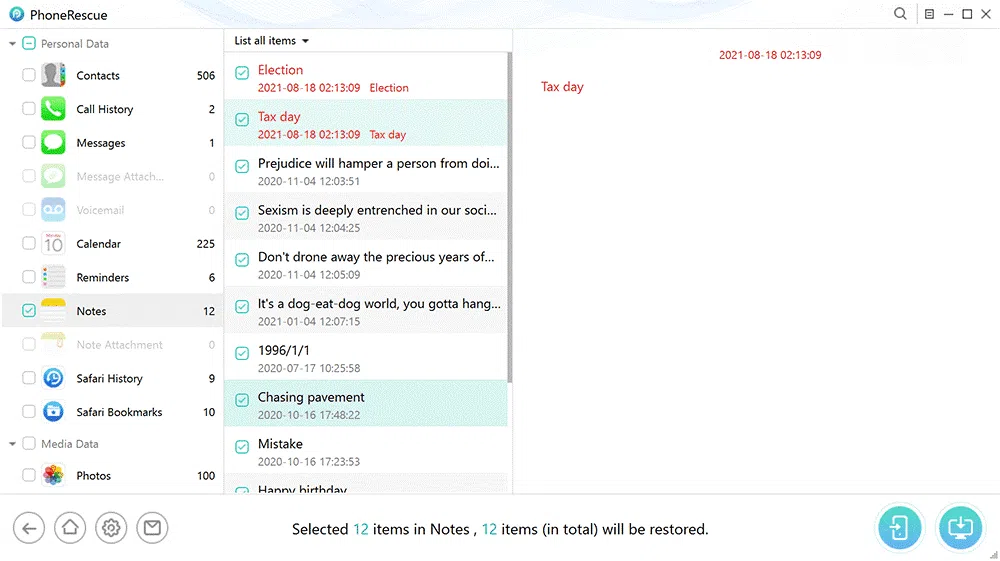The height and width of the screenshot is (561, 1000).
Task: Toggle the Calendar checkbox
Action: coord(29,244)
